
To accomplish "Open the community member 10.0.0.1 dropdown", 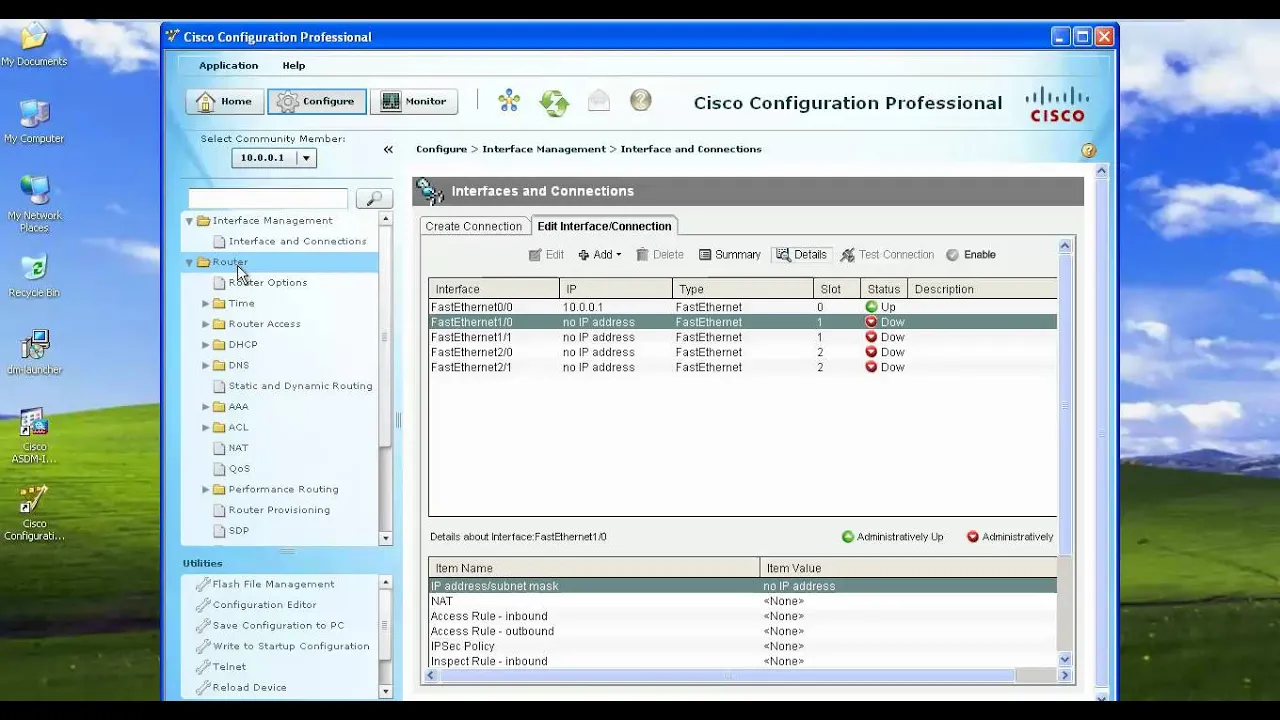I will (x=306, y=158).
